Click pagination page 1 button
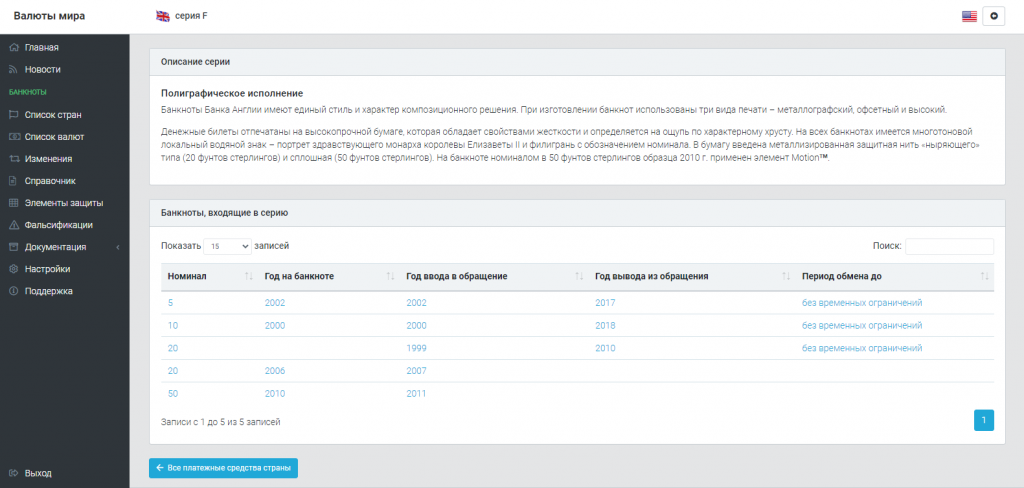Image resolution: width=1024 pixels, height=488 pixels. (x=984, y=421)
